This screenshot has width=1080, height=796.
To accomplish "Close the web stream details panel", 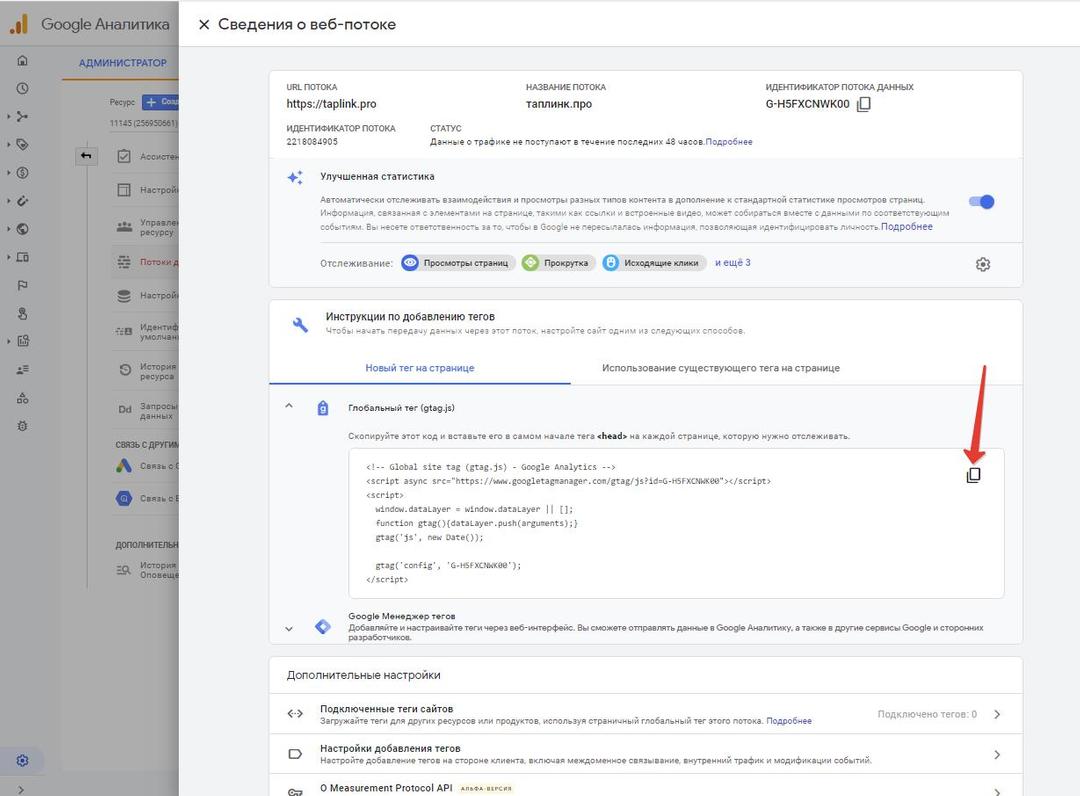I will [x=204, y=25].
